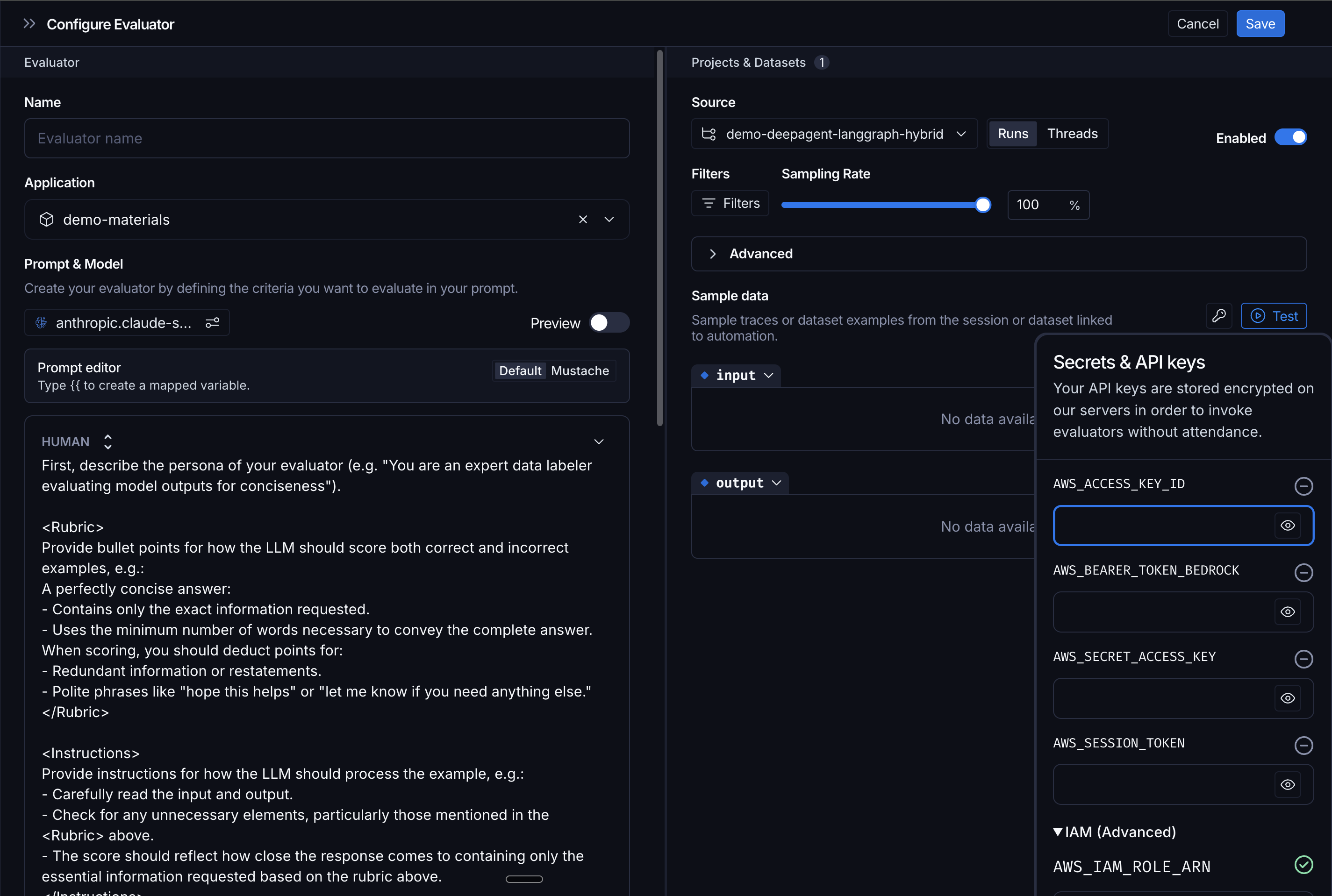The width and height of the screenshot is (1332, 896).
Task: Click the Prompt editor label
Action: coord(79,368)
